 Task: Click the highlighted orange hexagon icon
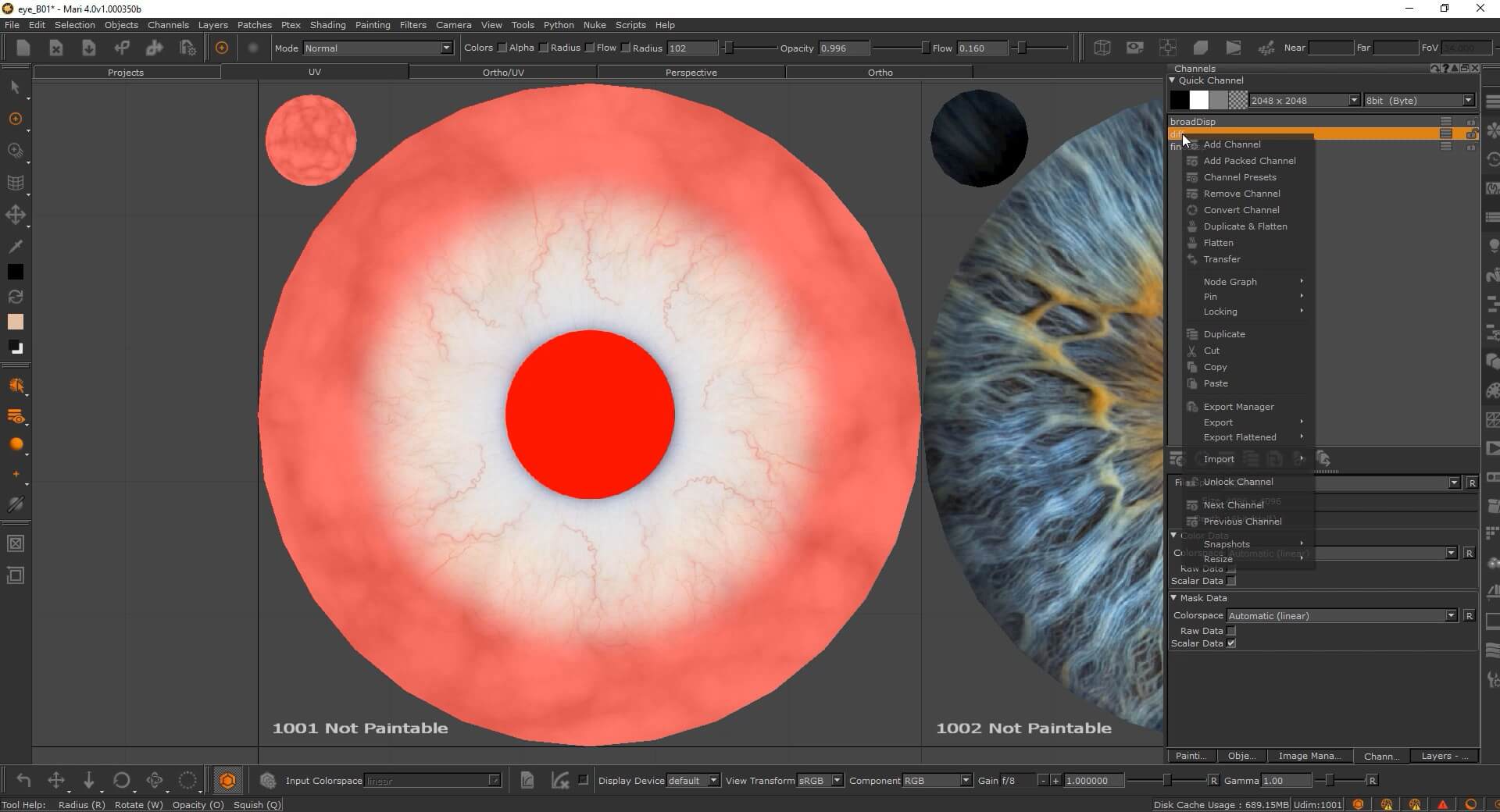point(227,780)
